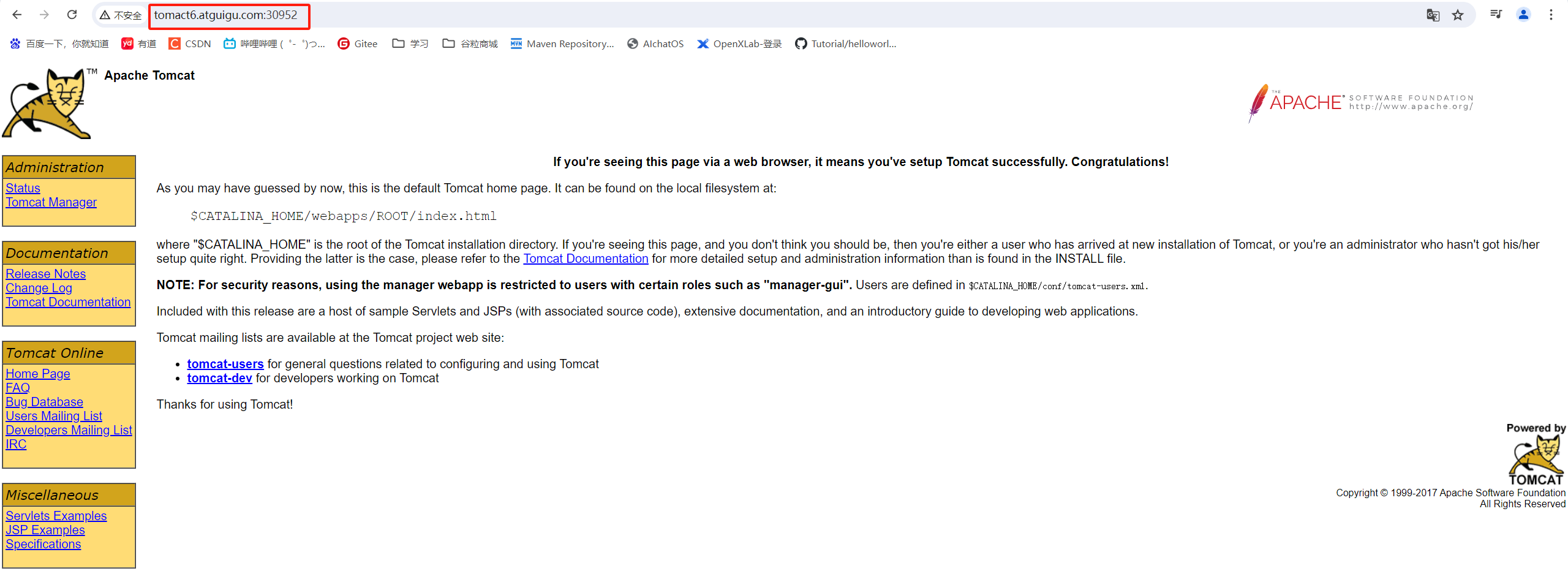The width and height of the screenshot is (1568, 582).
Task: Click the Tomcat cat logo in the header
Action: pyautogui.click(x=47, y=104)
